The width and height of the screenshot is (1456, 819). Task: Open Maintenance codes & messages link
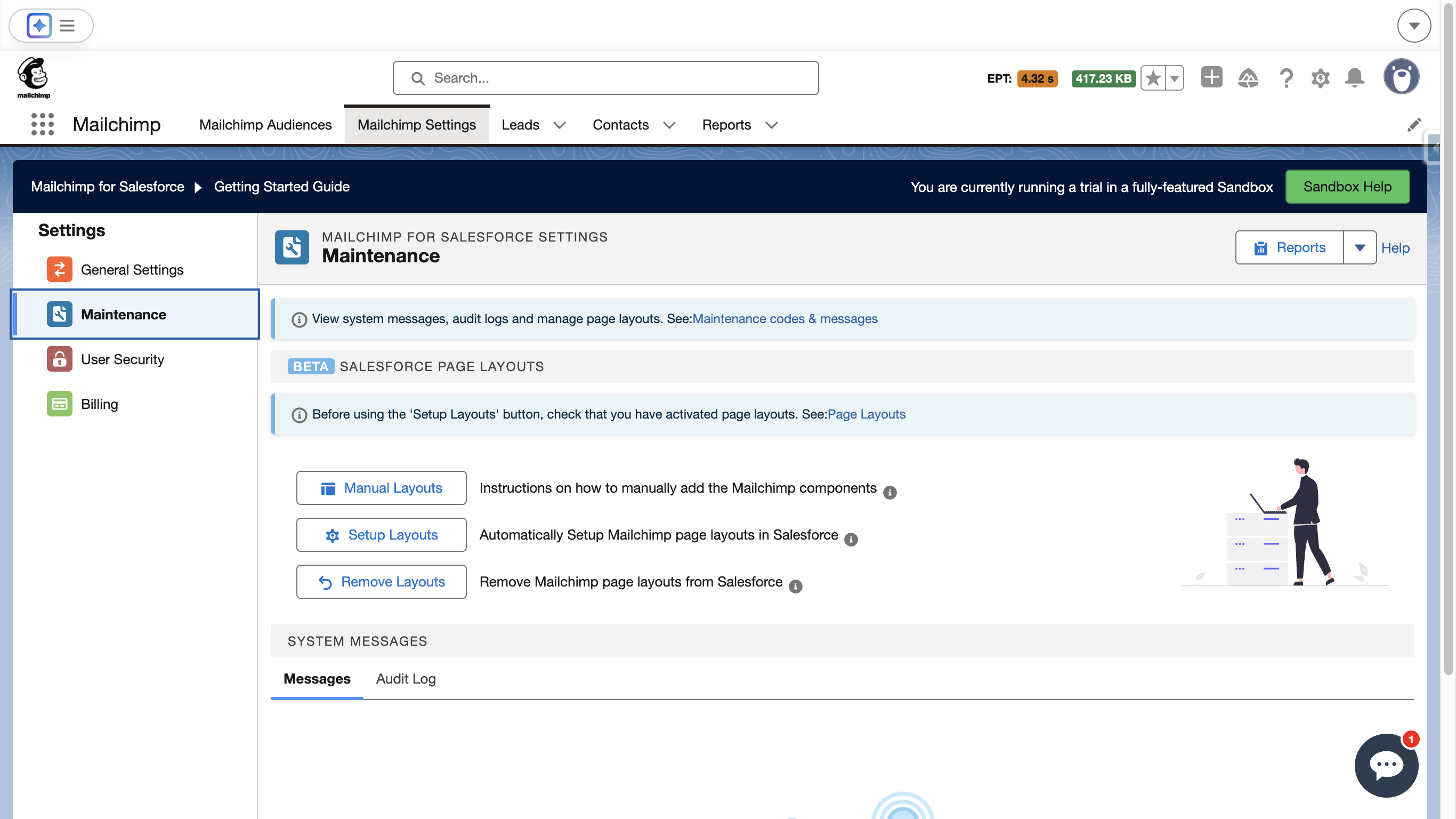(x=784, y=319)
